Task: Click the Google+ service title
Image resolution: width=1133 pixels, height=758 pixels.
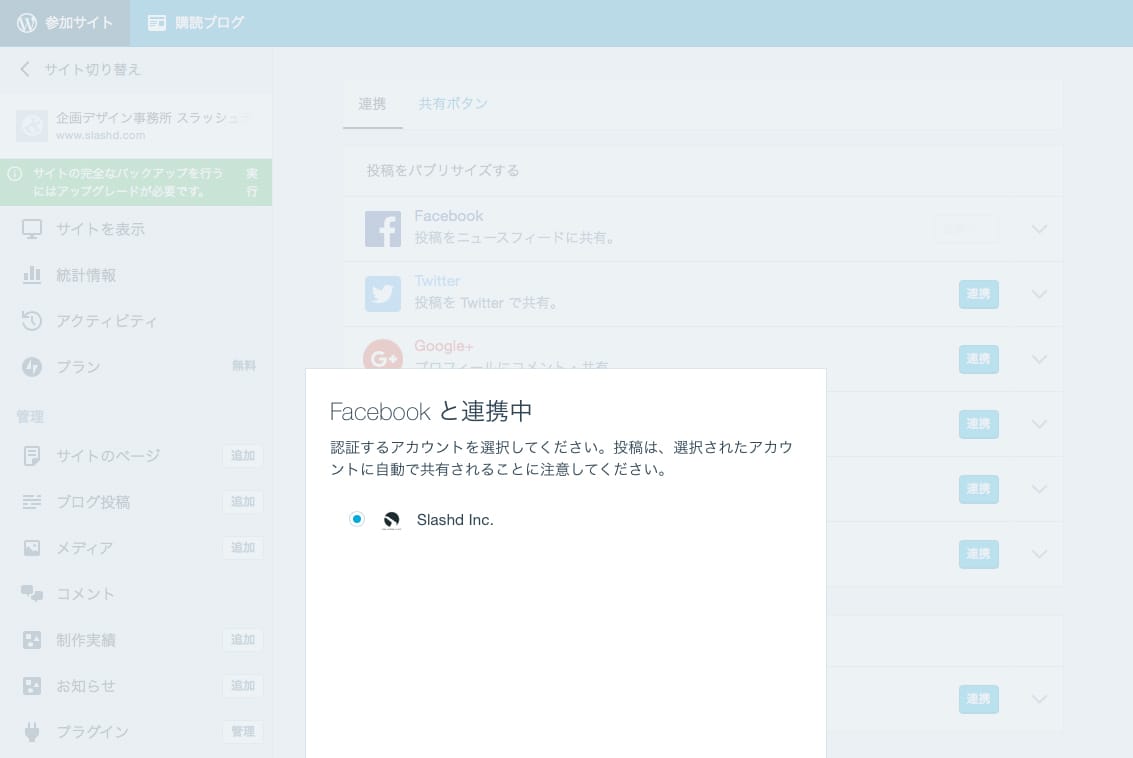Action: click(443, 346)
